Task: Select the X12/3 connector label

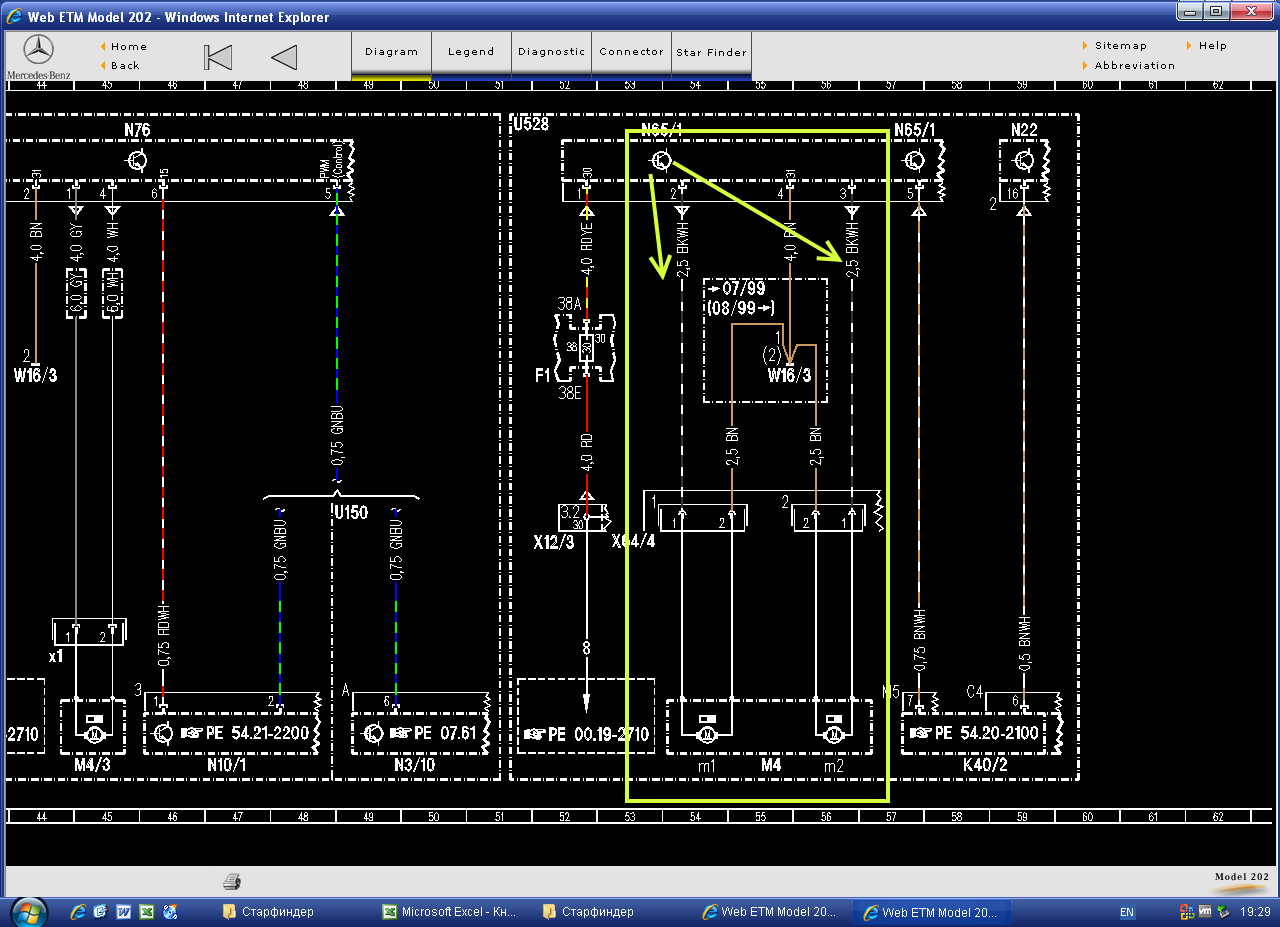Action: coord(553,541)
